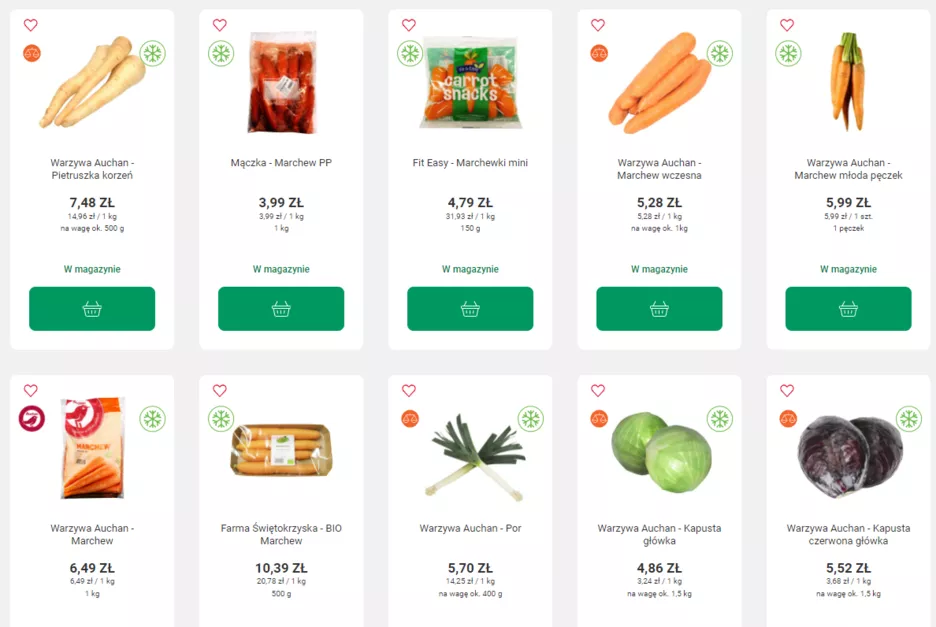Heart the Mączka Marchew PP product
This screenshot has width=936, height=627.
[x=219, y=25]
